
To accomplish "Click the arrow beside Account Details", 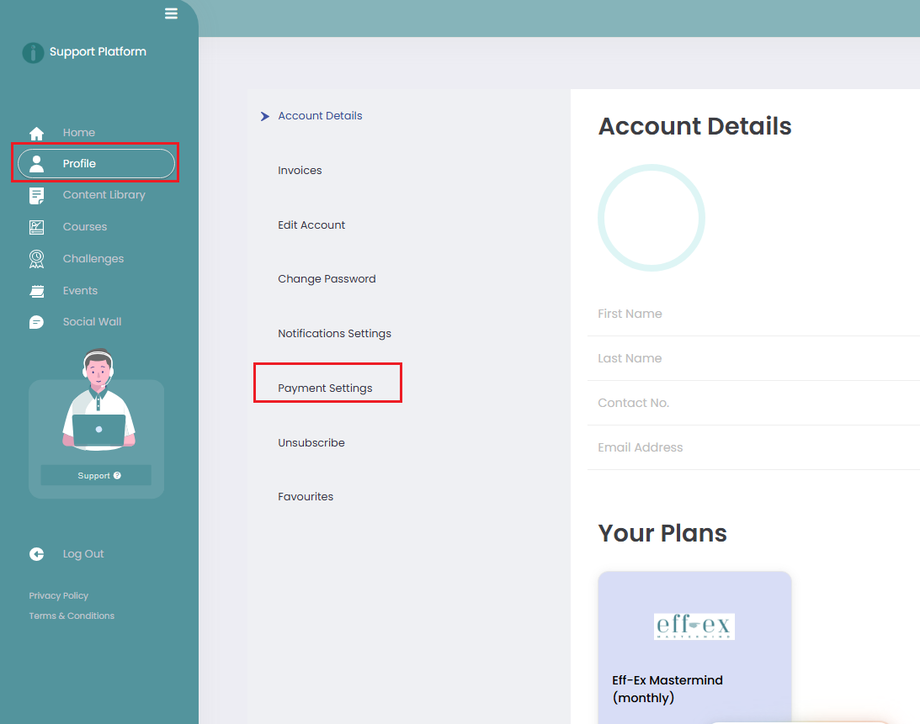I will [x=265, y=116].
